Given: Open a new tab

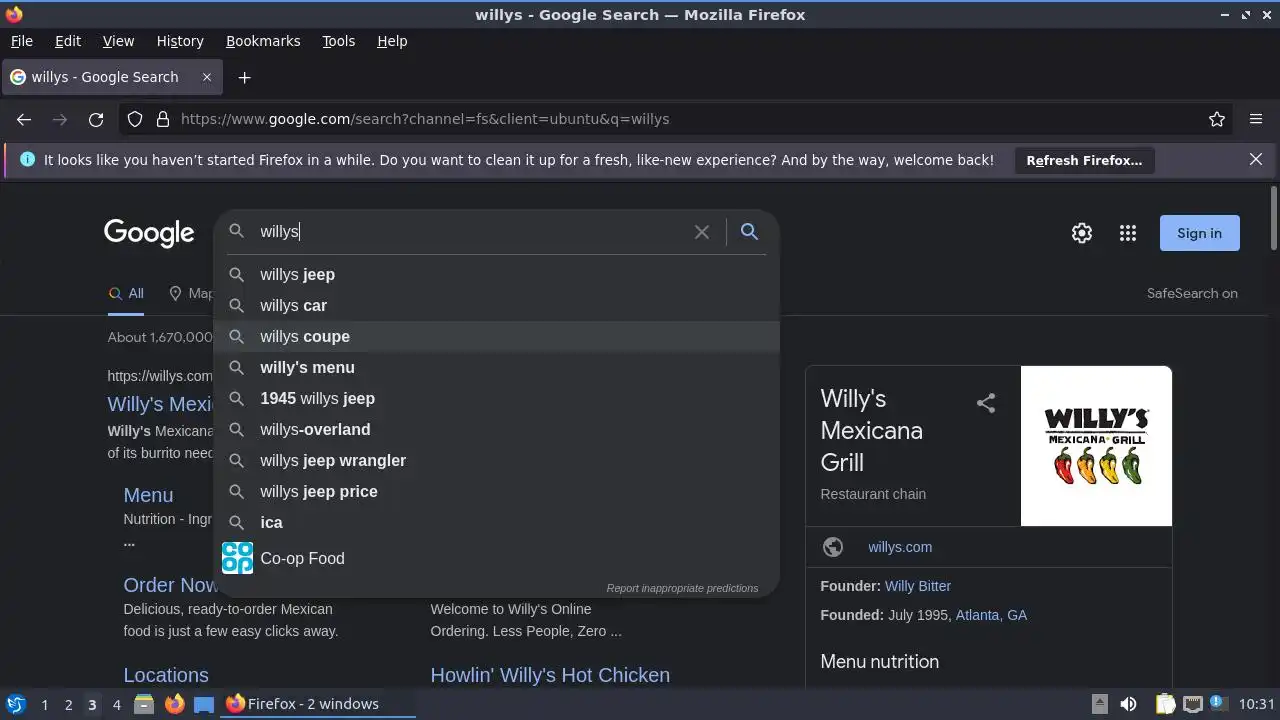Looking at the screenshot, I should pos(244,77).
